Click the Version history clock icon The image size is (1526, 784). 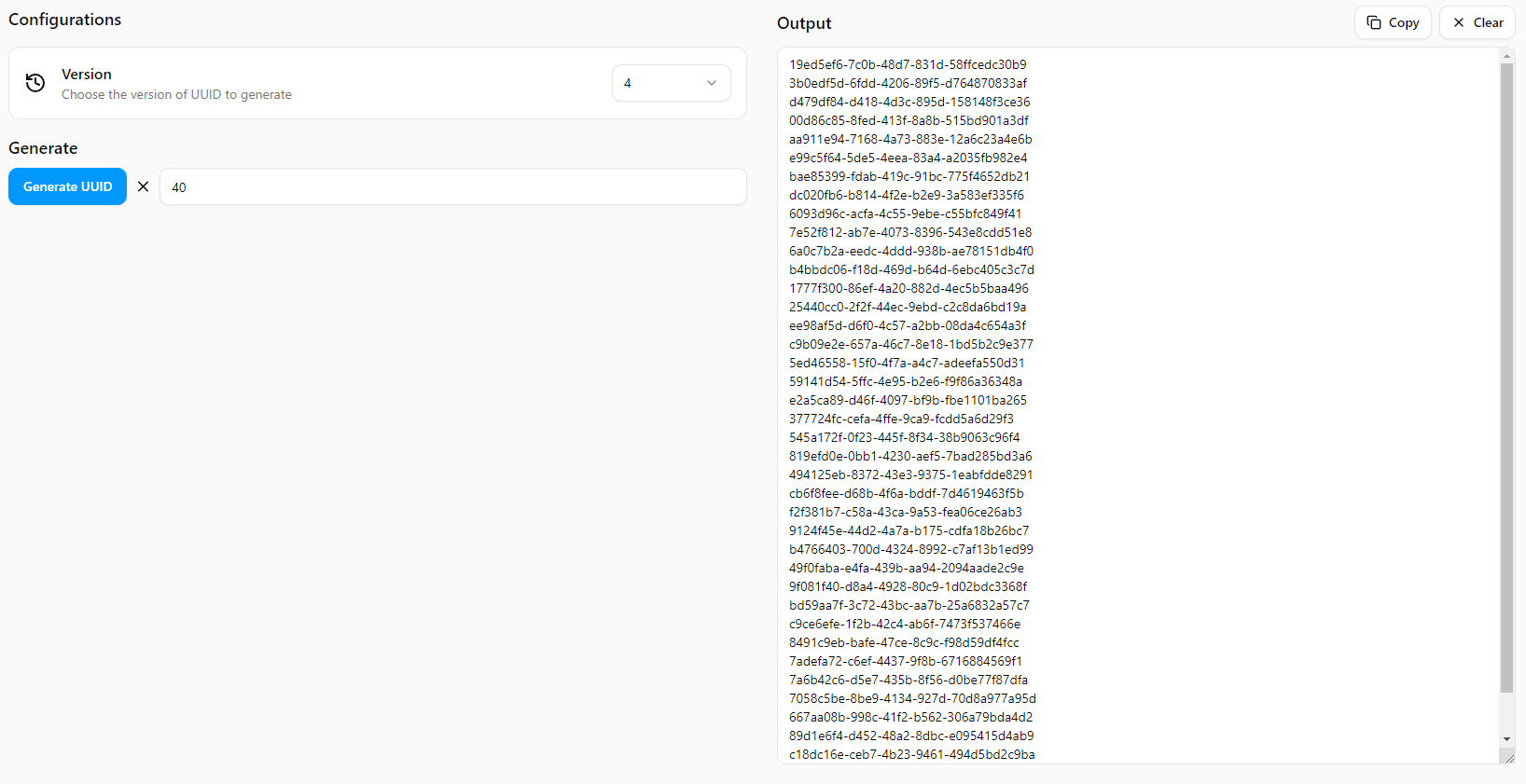pos(35,83)
